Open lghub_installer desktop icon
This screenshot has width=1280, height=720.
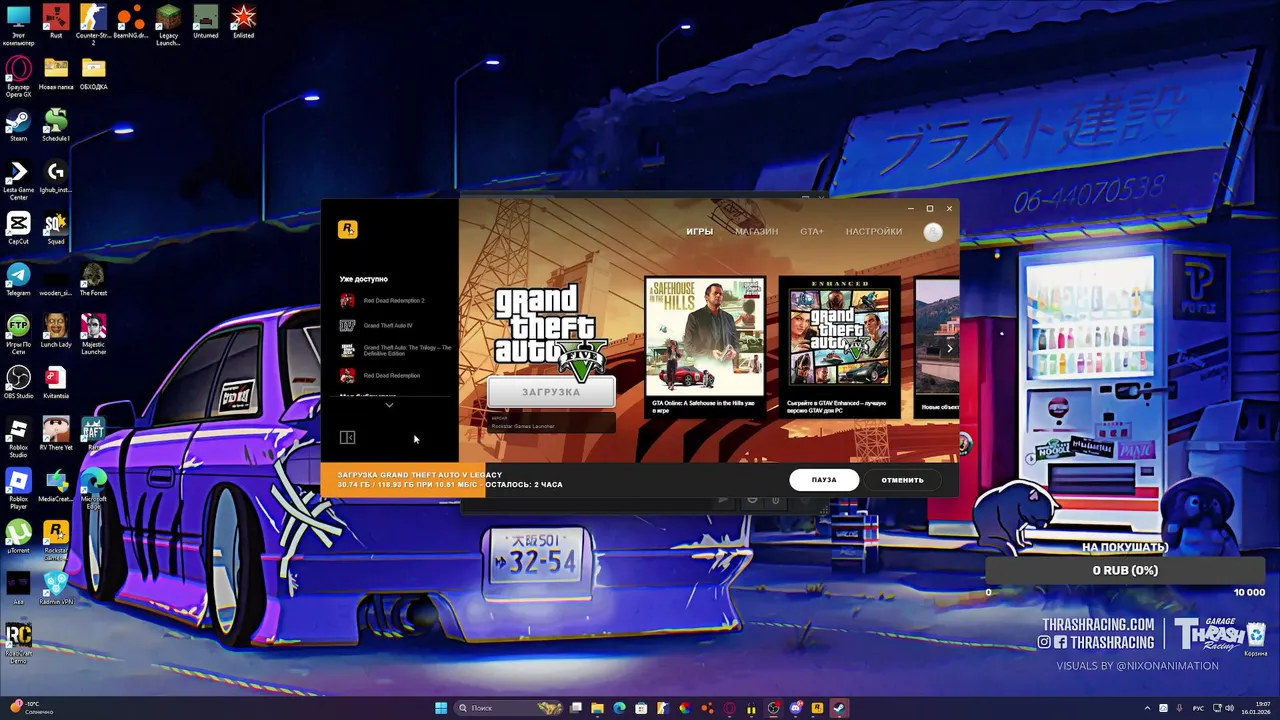click(x=56, y=177)
